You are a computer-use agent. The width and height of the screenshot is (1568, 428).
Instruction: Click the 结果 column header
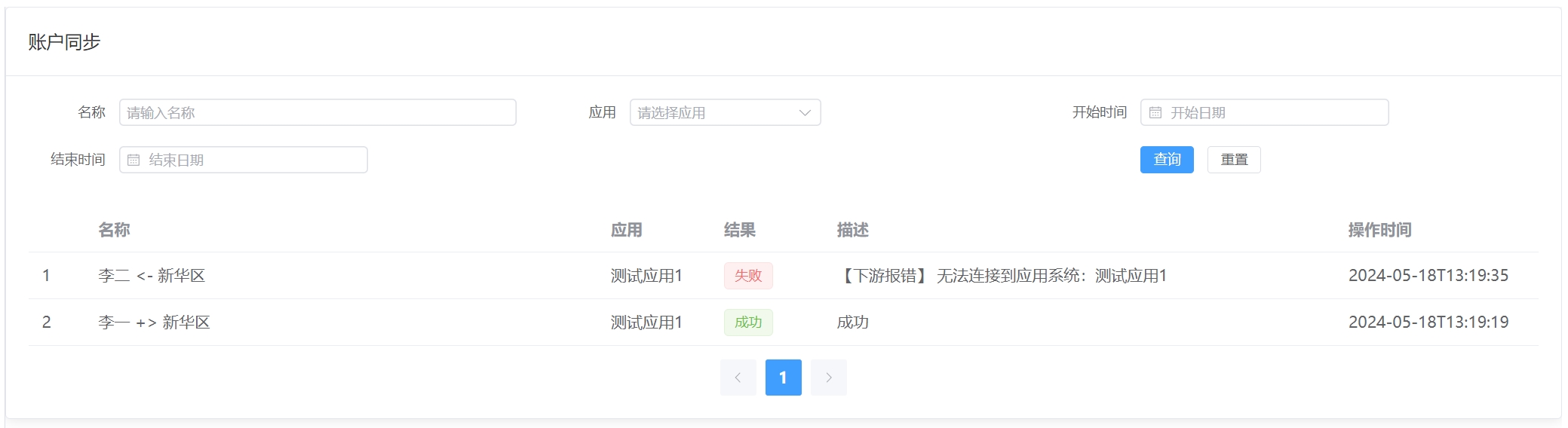tap(740, 230)
